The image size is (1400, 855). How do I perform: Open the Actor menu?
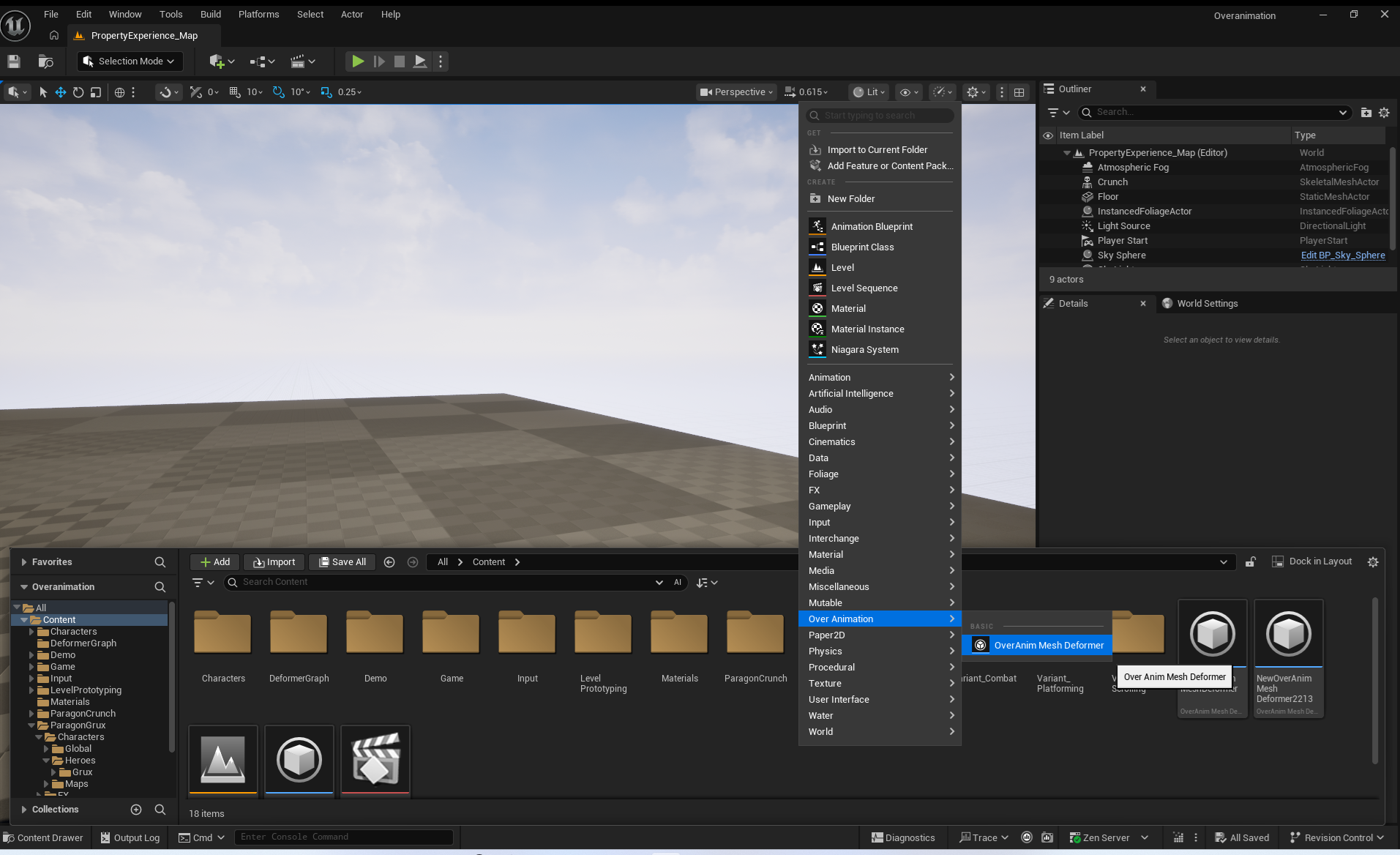pos(352,15)
